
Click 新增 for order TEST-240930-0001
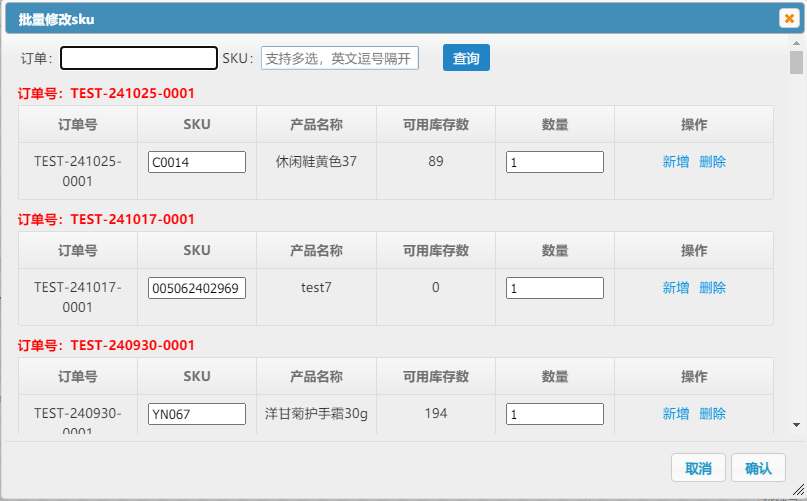coord(676,414)
